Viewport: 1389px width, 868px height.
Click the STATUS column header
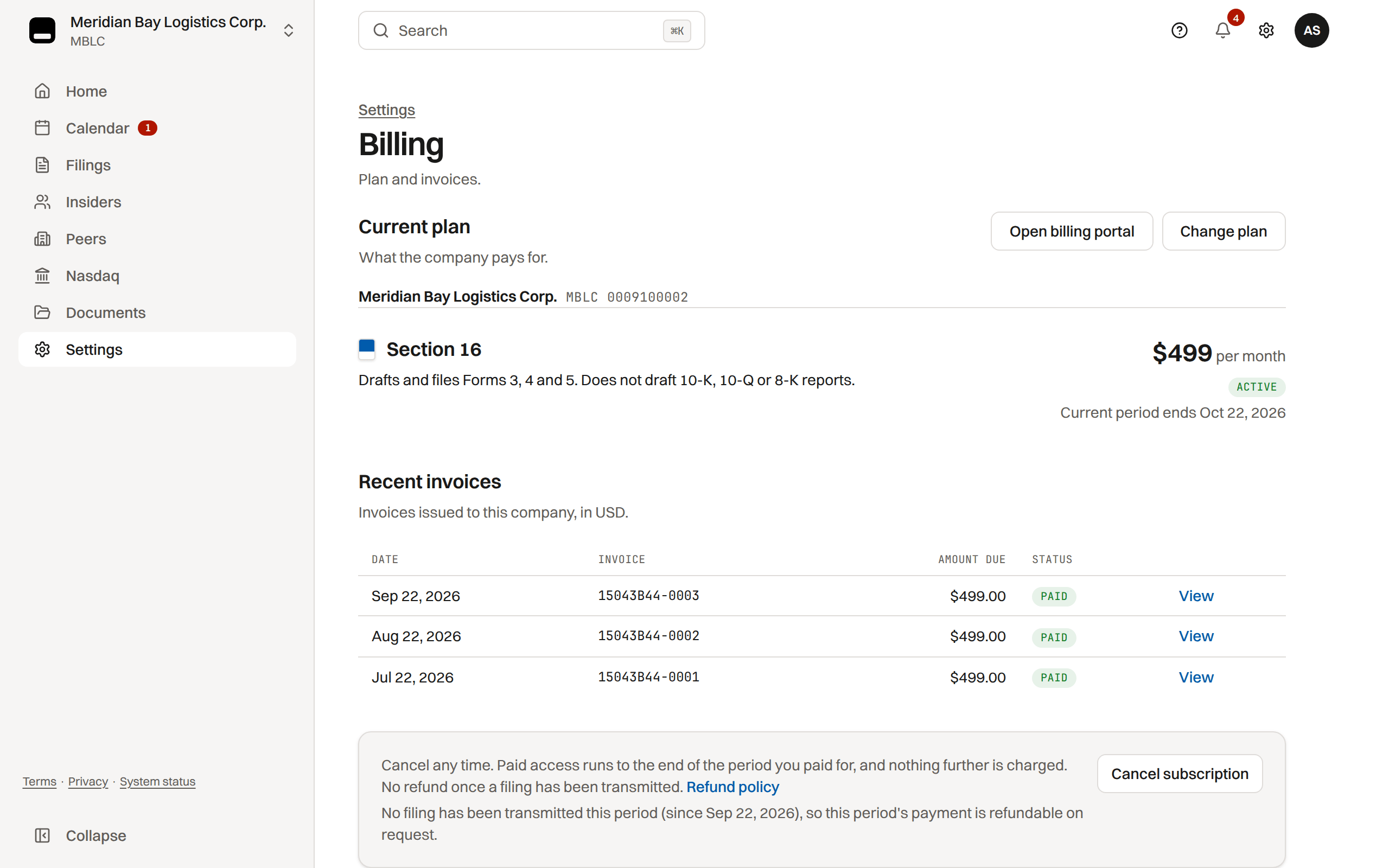[1052, 559]
